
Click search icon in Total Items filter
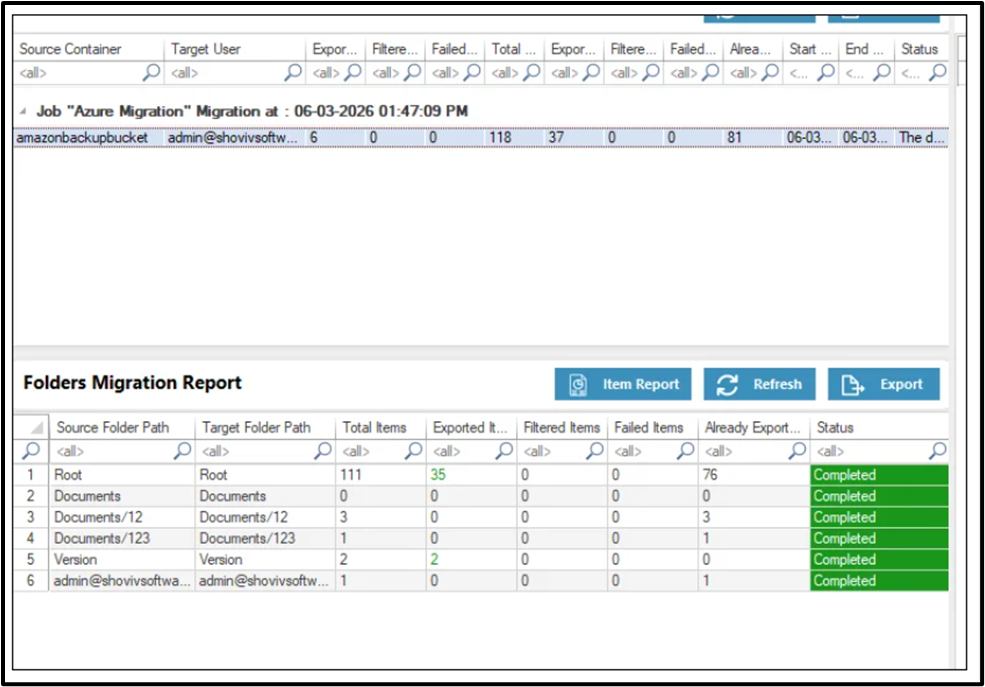[413, 450]
